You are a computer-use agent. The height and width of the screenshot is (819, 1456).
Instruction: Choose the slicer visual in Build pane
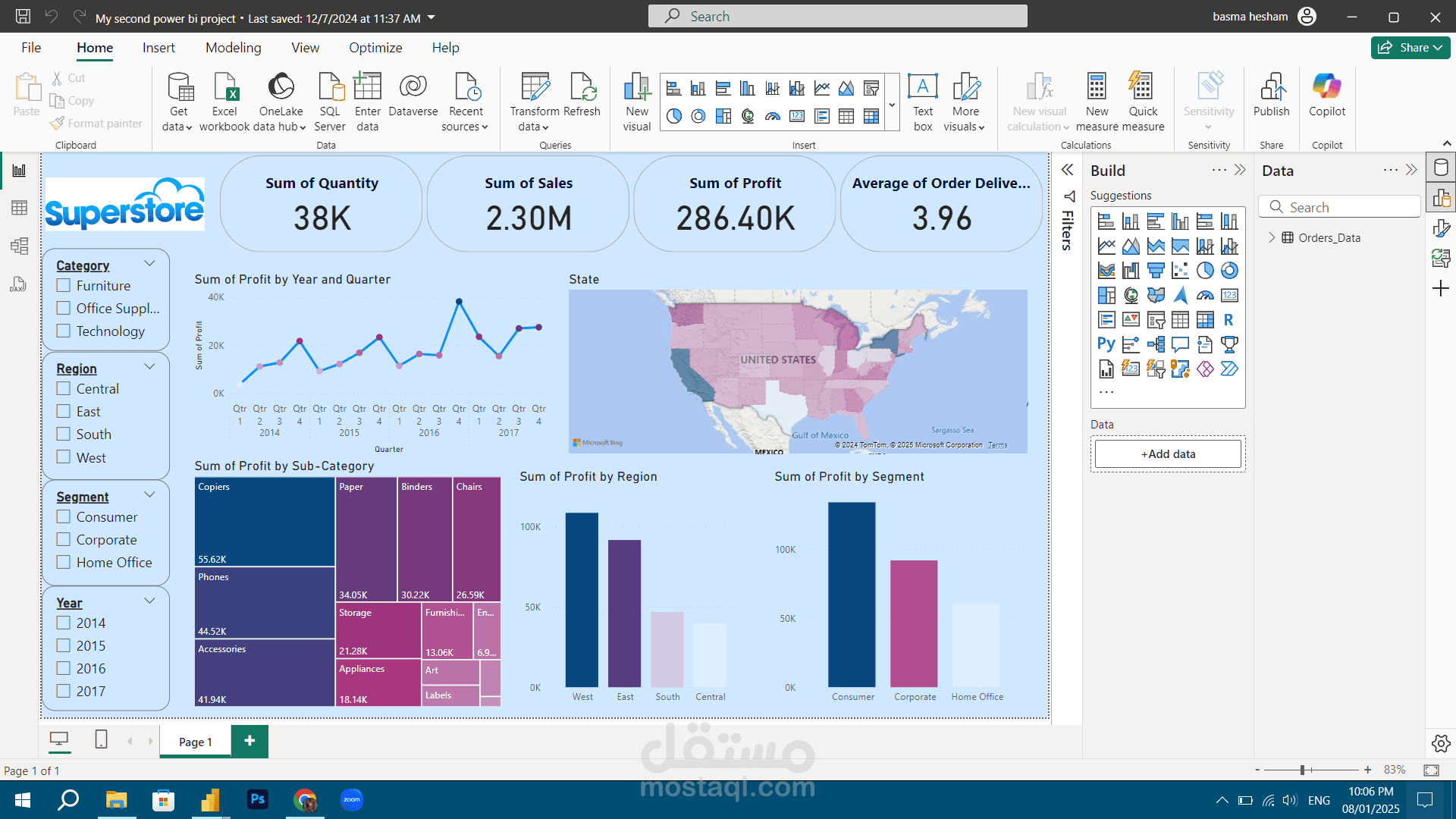pos(1156,319)
